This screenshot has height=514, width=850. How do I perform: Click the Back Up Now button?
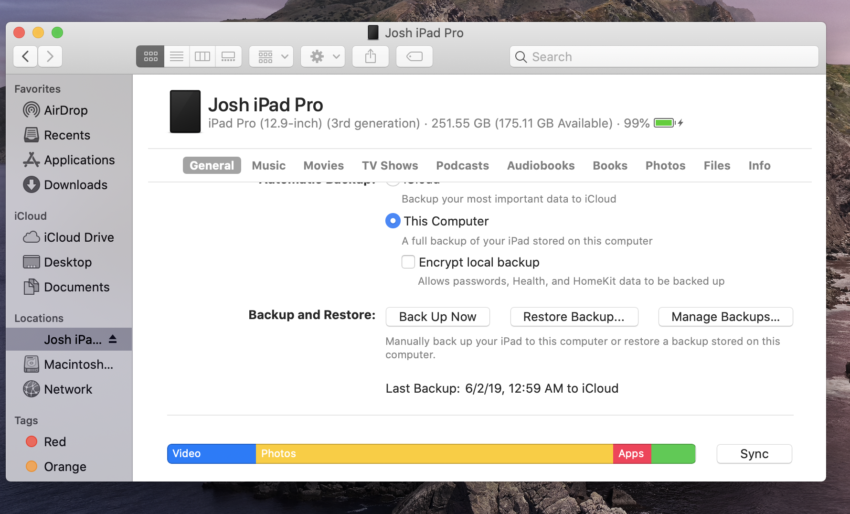click(x=437, y=317)
